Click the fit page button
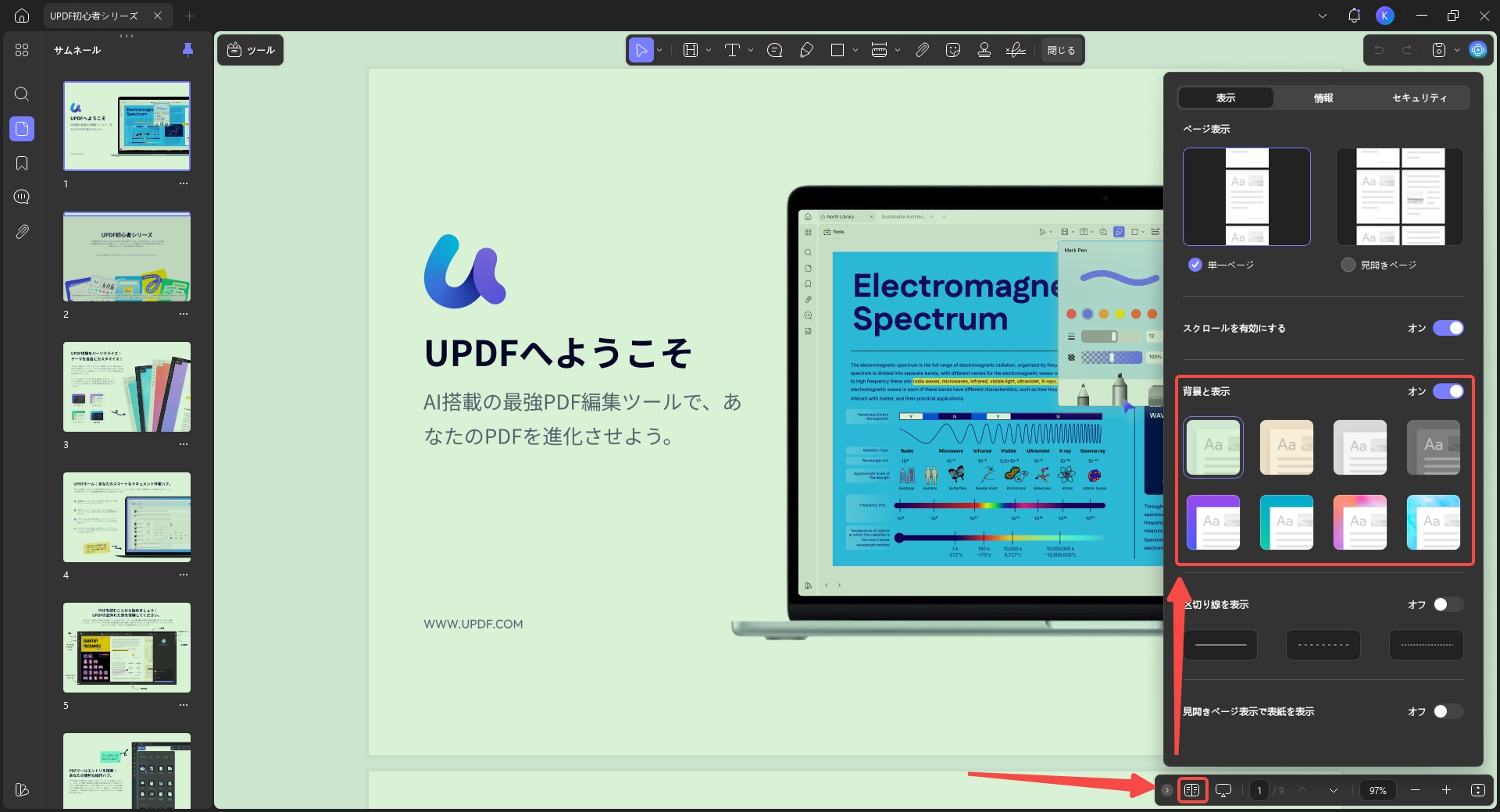This screenshot has width=1500, height=812. tap(1477, 790)
